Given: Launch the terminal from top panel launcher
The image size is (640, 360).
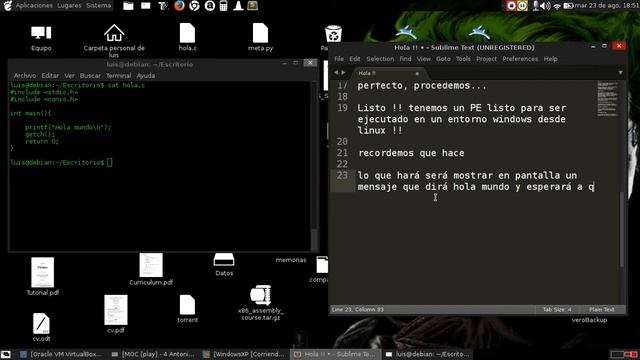Looking at the screenshot, I should (x=146, y=6).
